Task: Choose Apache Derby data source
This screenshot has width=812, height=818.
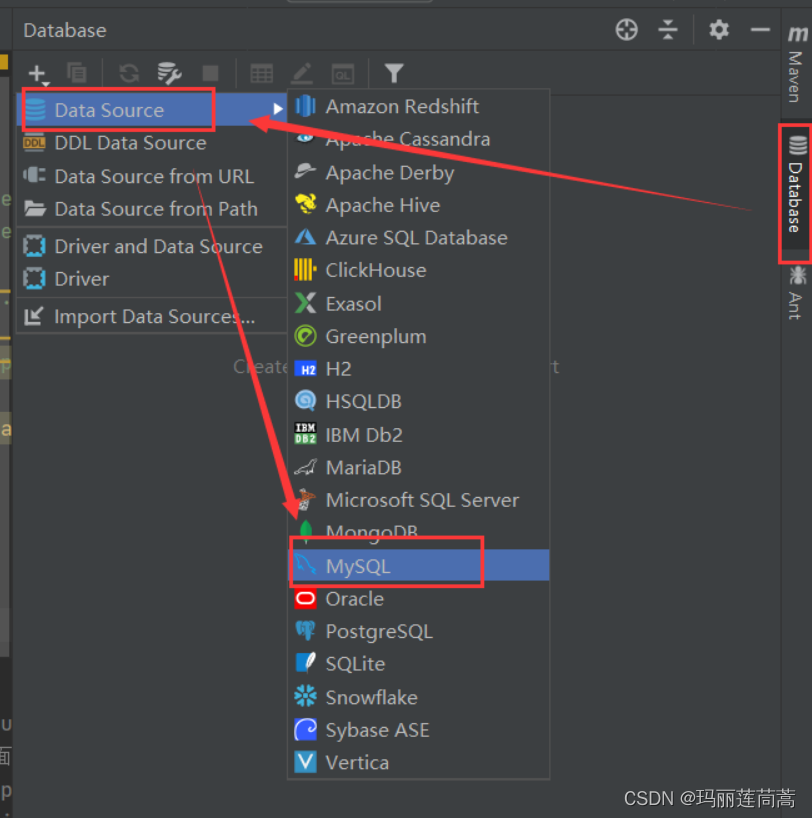Action: (x=419, y=172)
